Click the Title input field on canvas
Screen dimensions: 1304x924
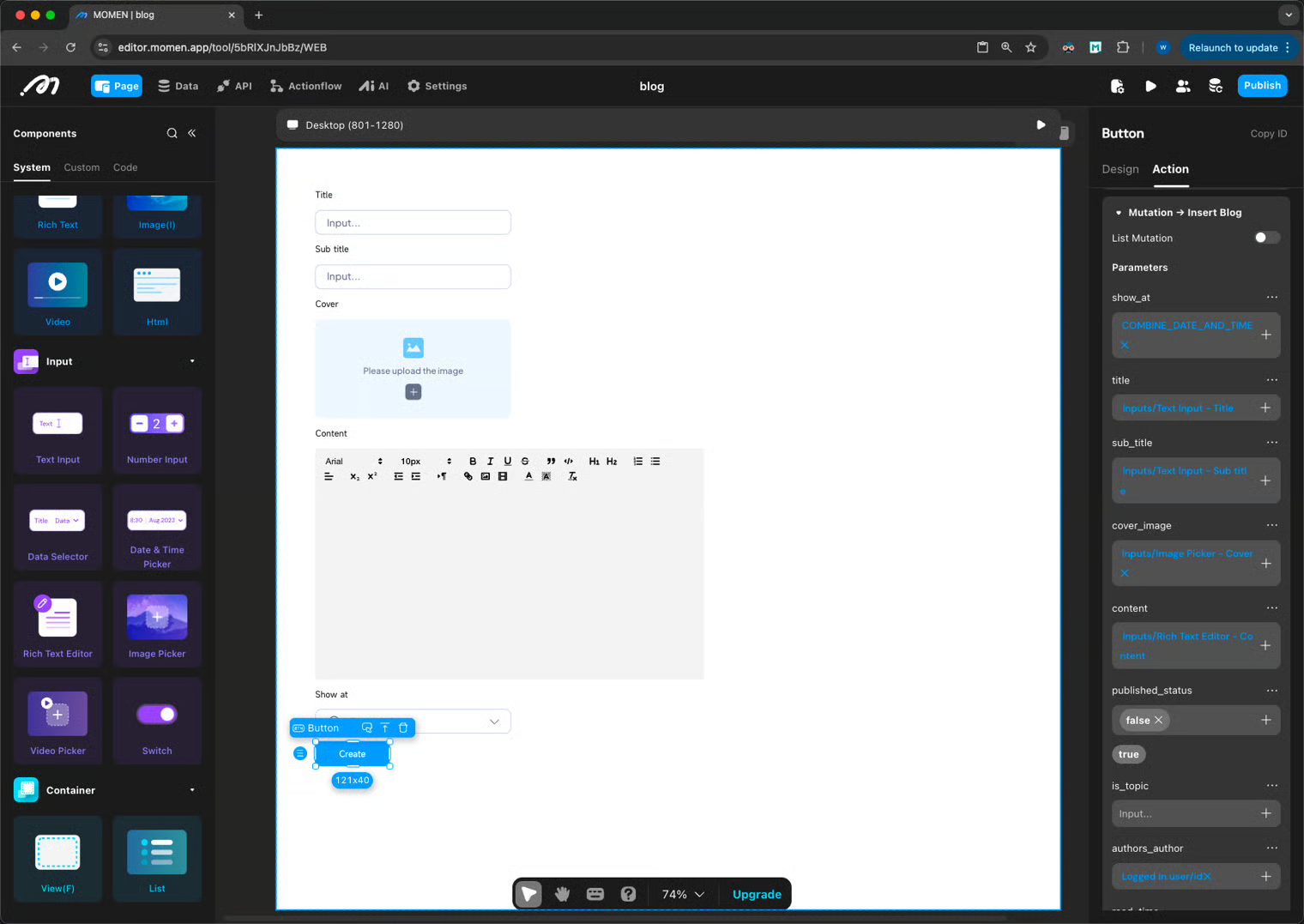(x=413, y=223)
